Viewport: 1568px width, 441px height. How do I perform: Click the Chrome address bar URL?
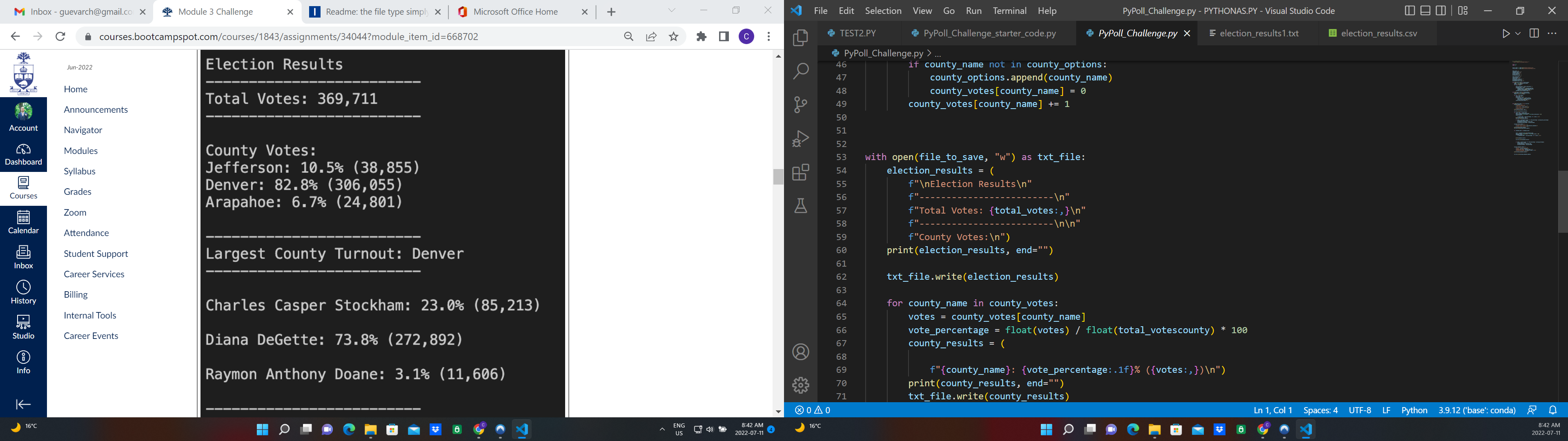pyautogui.click(x=289, y=37)
